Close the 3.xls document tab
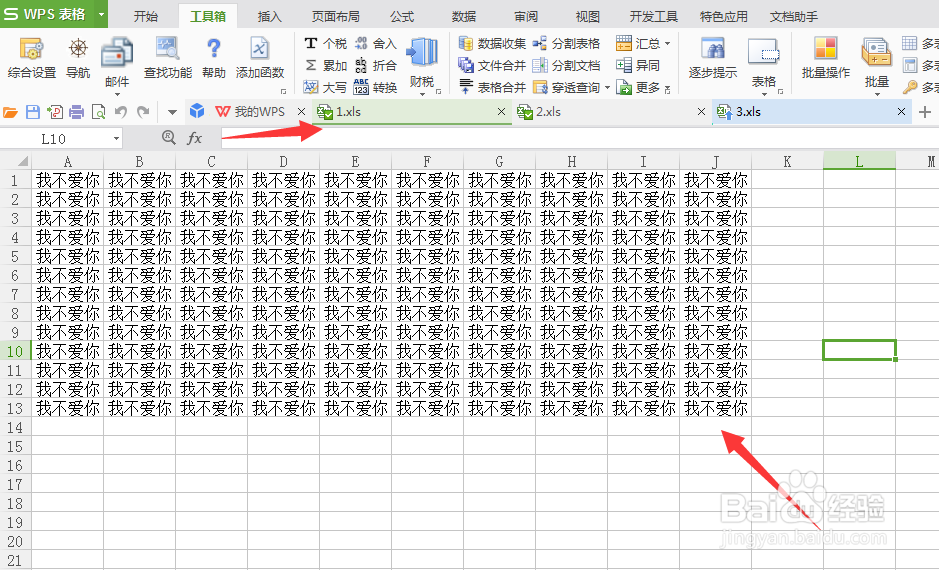The width and height of the screenshot is (939, 570). 901,112
